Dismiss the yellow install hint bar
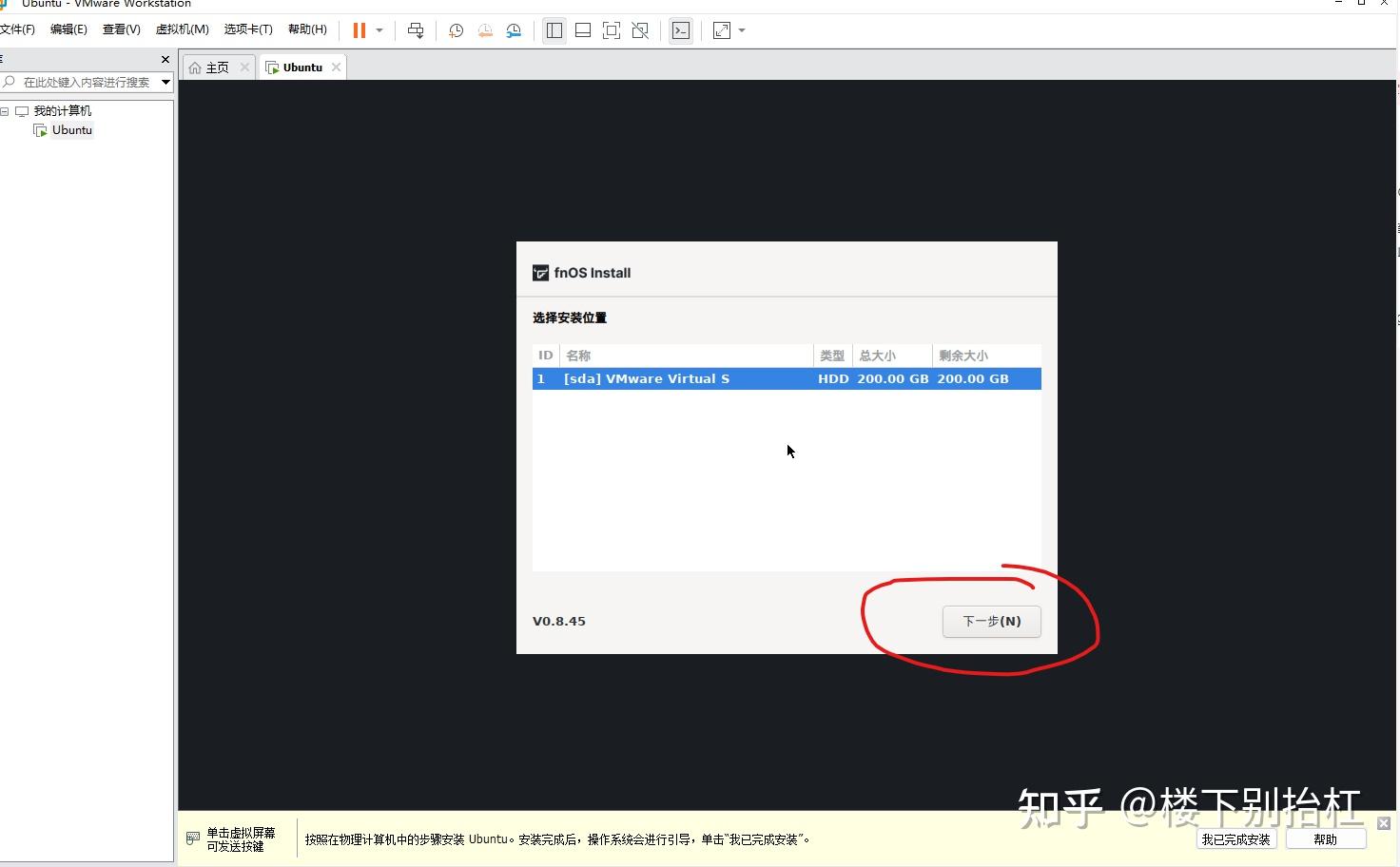 pyautogui.click(x=1384, y=823)
